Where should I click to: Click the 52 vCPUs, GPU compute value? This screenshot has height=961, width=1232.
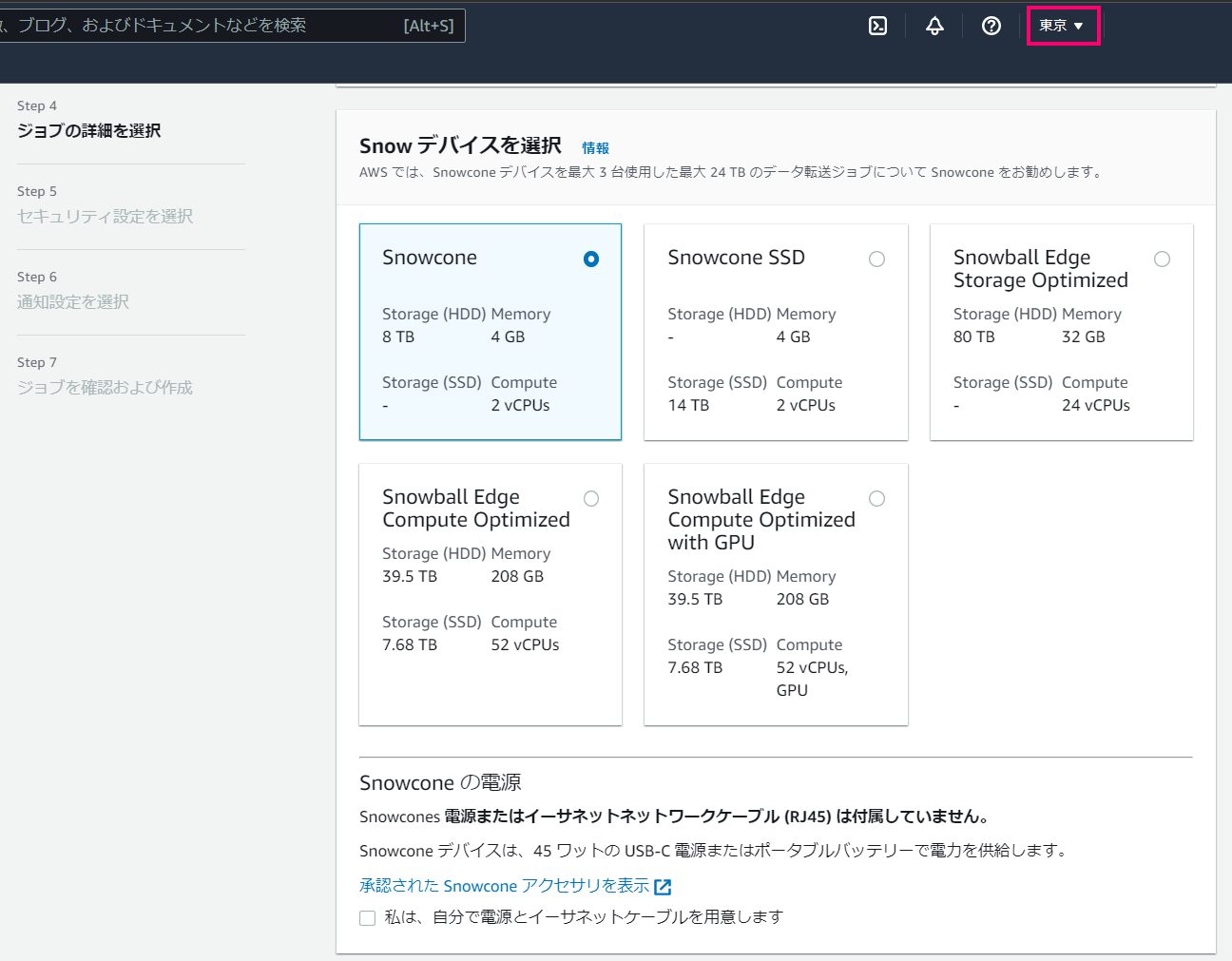coord(812,679)
